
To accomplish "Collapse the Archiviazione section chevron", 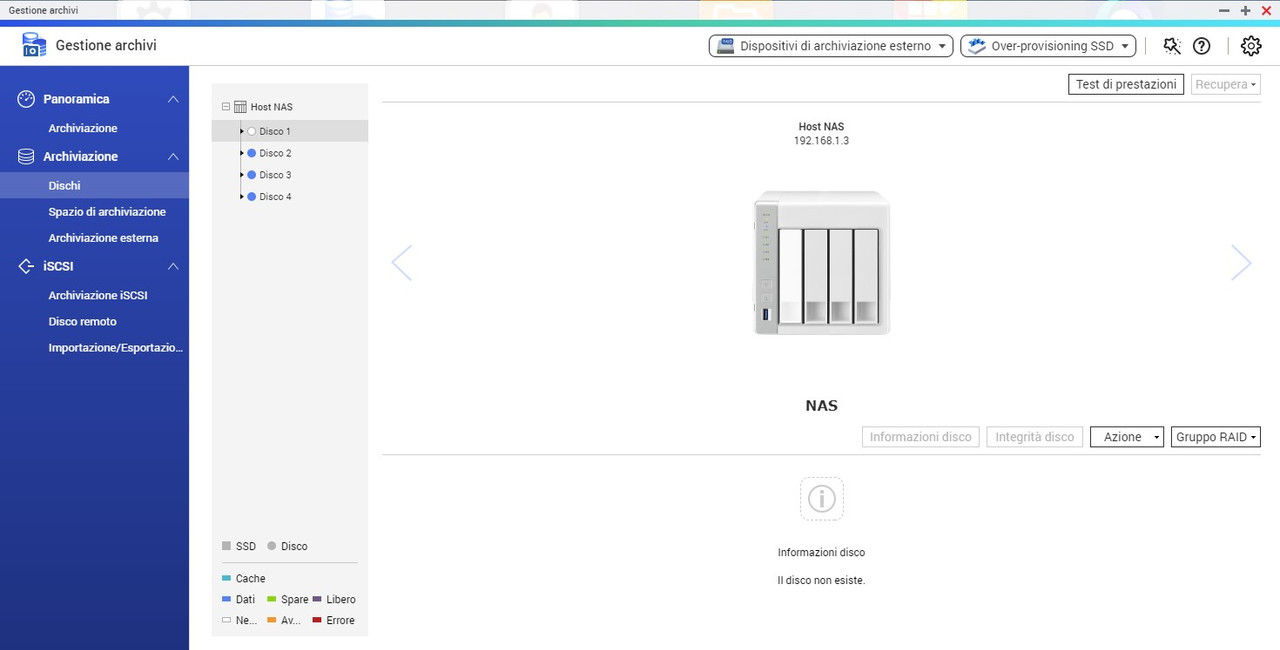I will (173, 156).
